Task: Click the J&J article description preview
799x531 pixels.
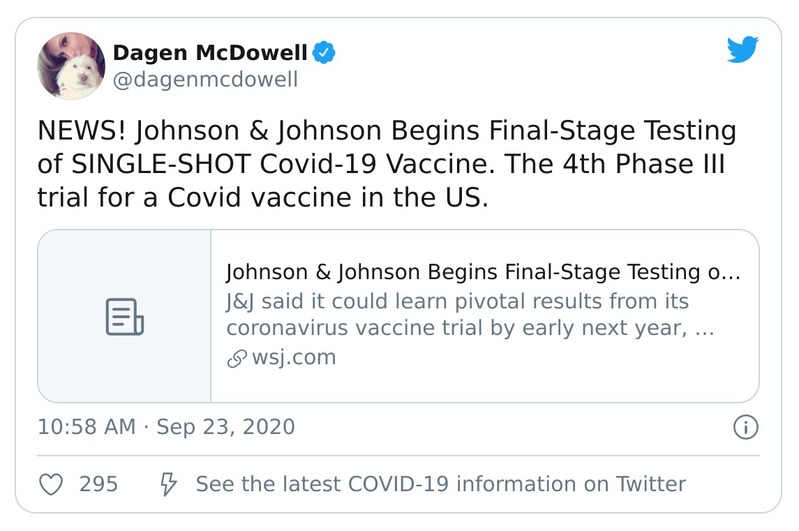Action: click(x=470, y=315)
